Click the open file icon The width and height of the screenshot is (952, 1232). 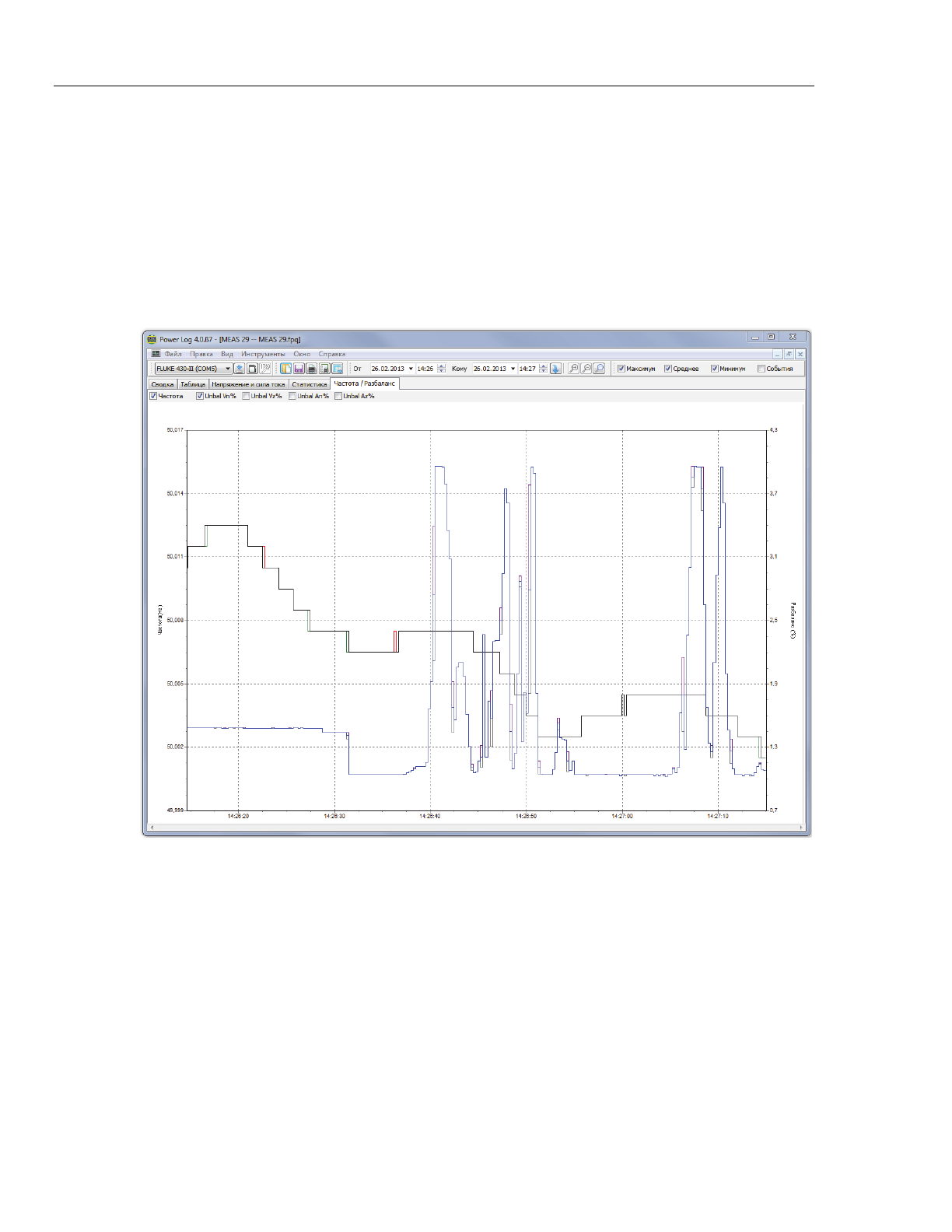[286, 369]
